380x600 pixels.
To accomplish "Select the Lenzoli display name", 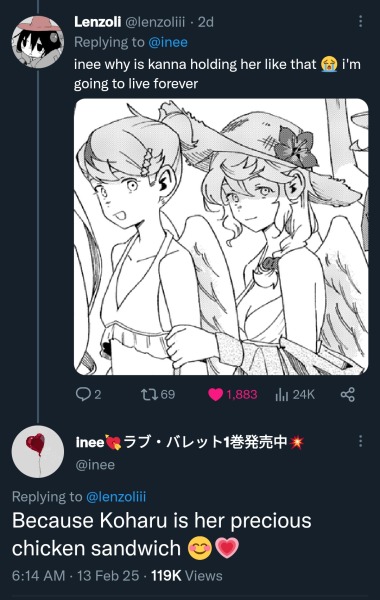I will coord(98,22).
